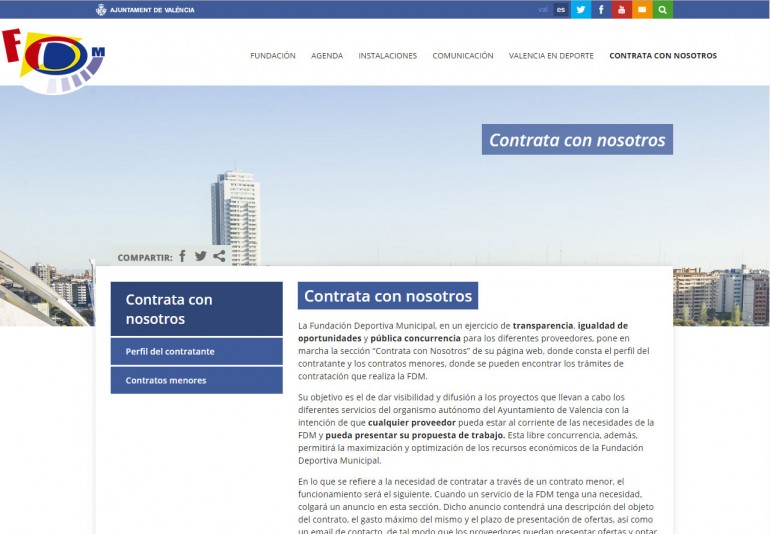The height and width of the screenshot is (534, 770).
Task: Click the green search magnifier icon
Action: 662,9
